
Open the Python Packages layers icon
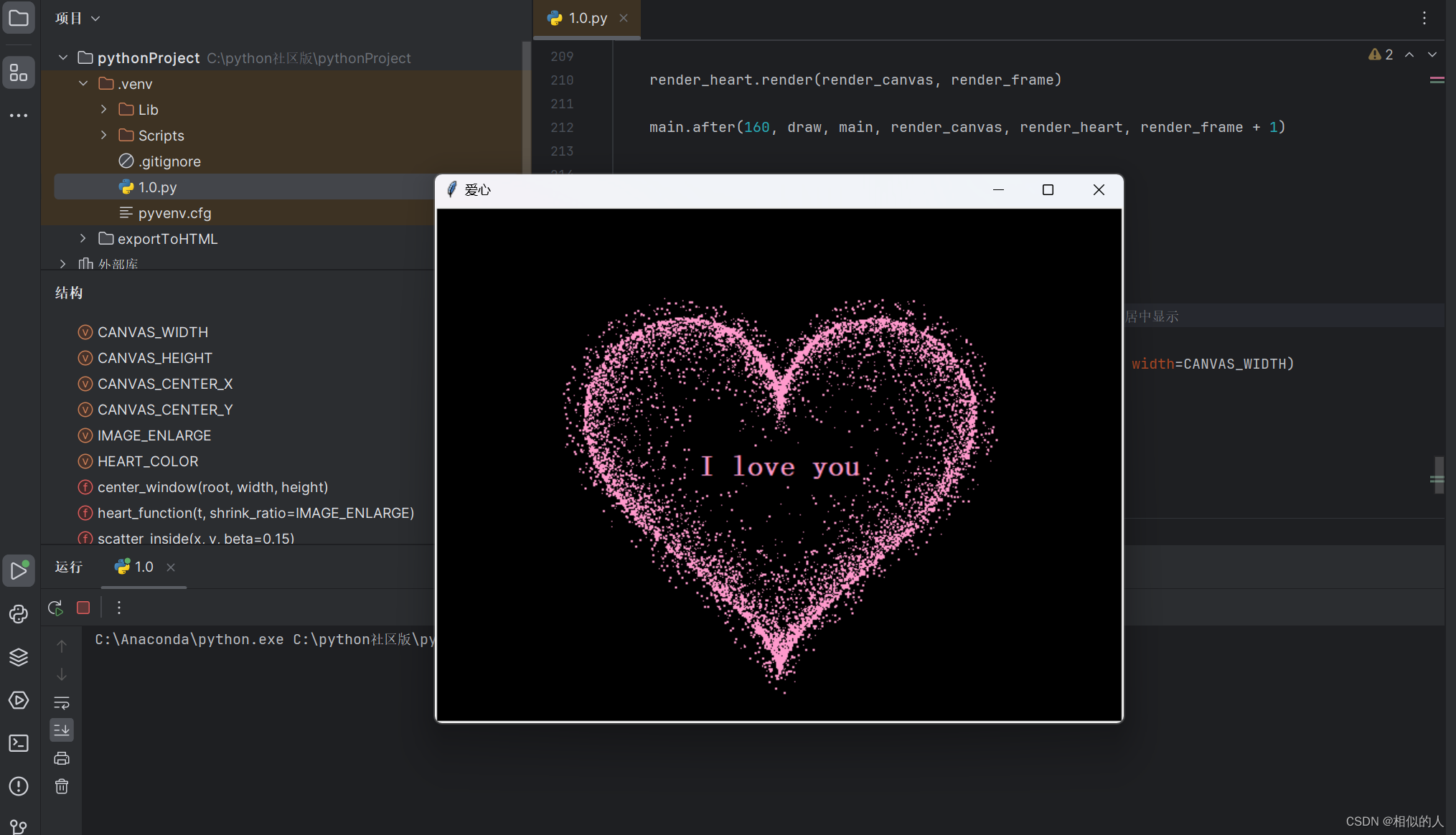[x=19, y=657]
